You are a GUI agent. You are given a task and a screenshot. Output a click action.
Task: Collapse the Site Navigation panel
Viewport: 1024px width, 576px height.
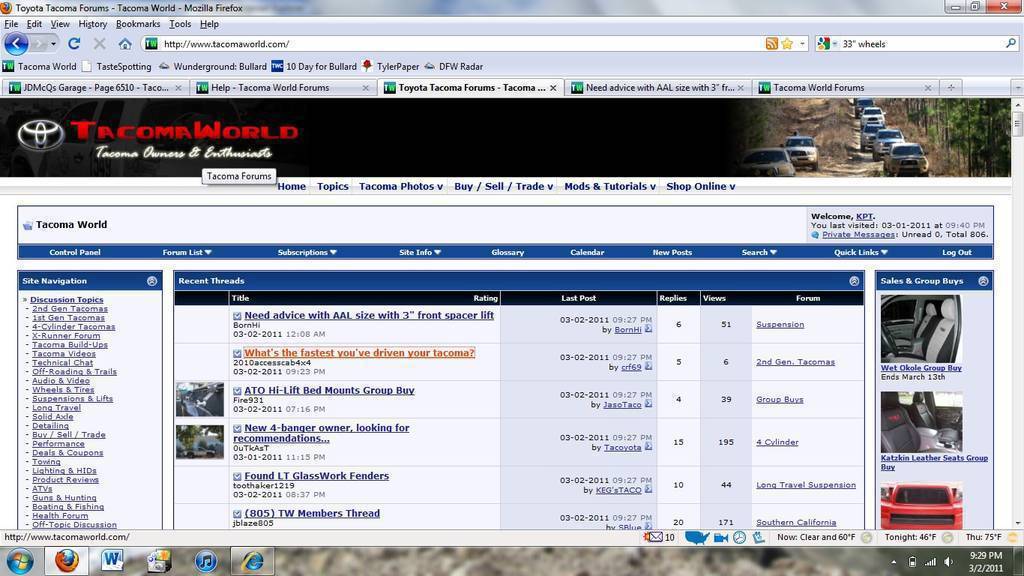click(x=152, y=281)
